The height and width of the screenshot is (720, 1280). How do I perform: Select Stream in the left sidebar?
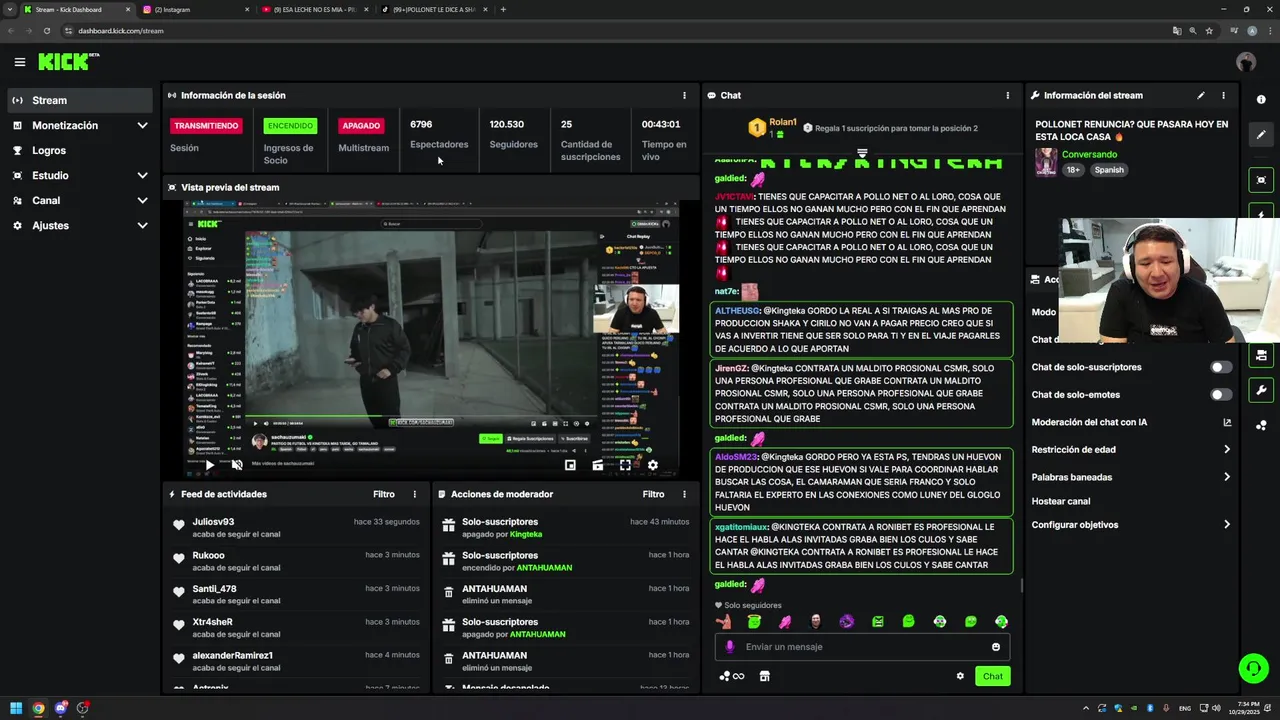coord(80,100)
